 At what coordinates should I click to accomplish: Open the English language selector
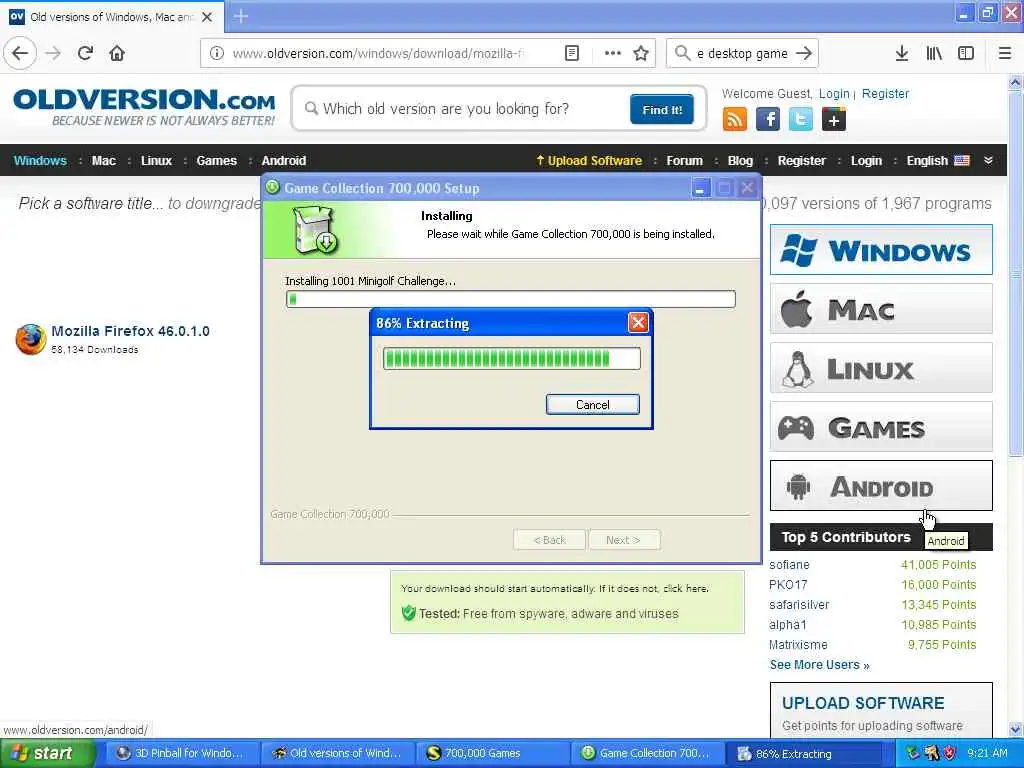(937, 161)
